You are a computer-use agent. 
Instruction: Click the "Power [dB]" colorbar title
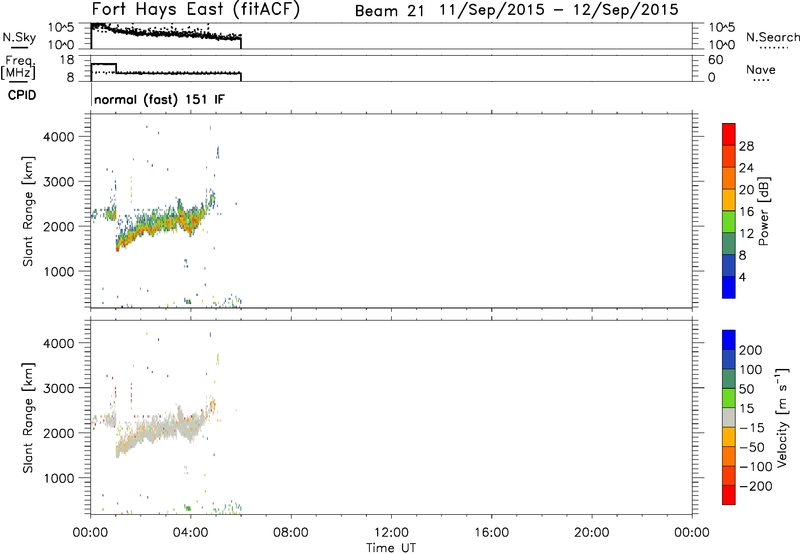click(x=764, y=211)
